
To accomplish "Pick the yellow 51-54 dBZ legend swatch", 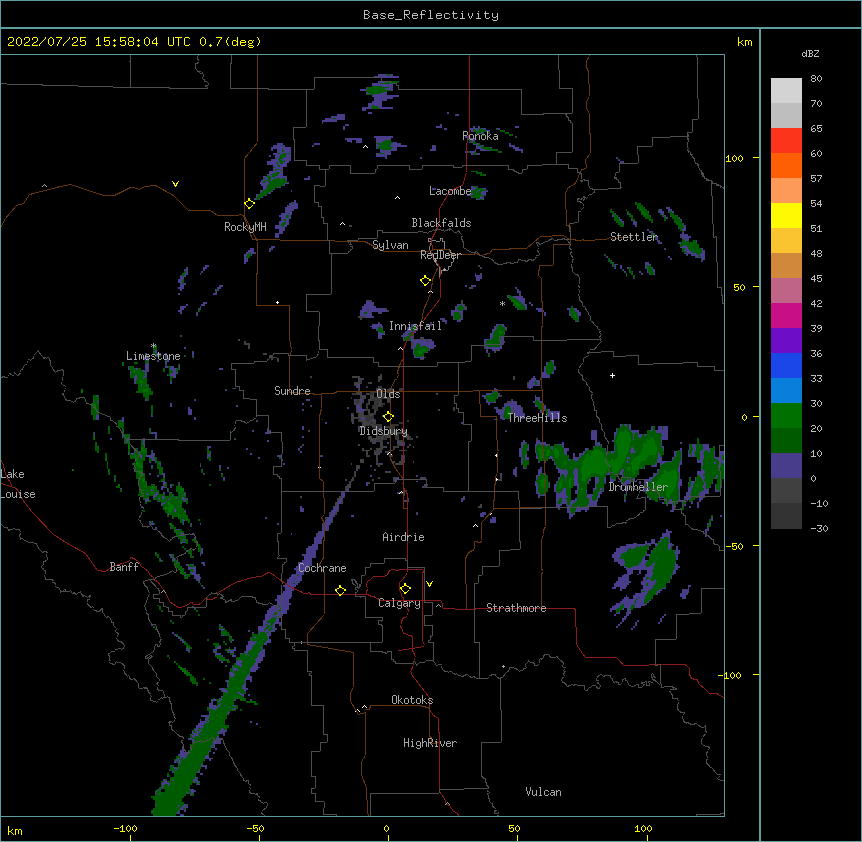I will [786, 215].
